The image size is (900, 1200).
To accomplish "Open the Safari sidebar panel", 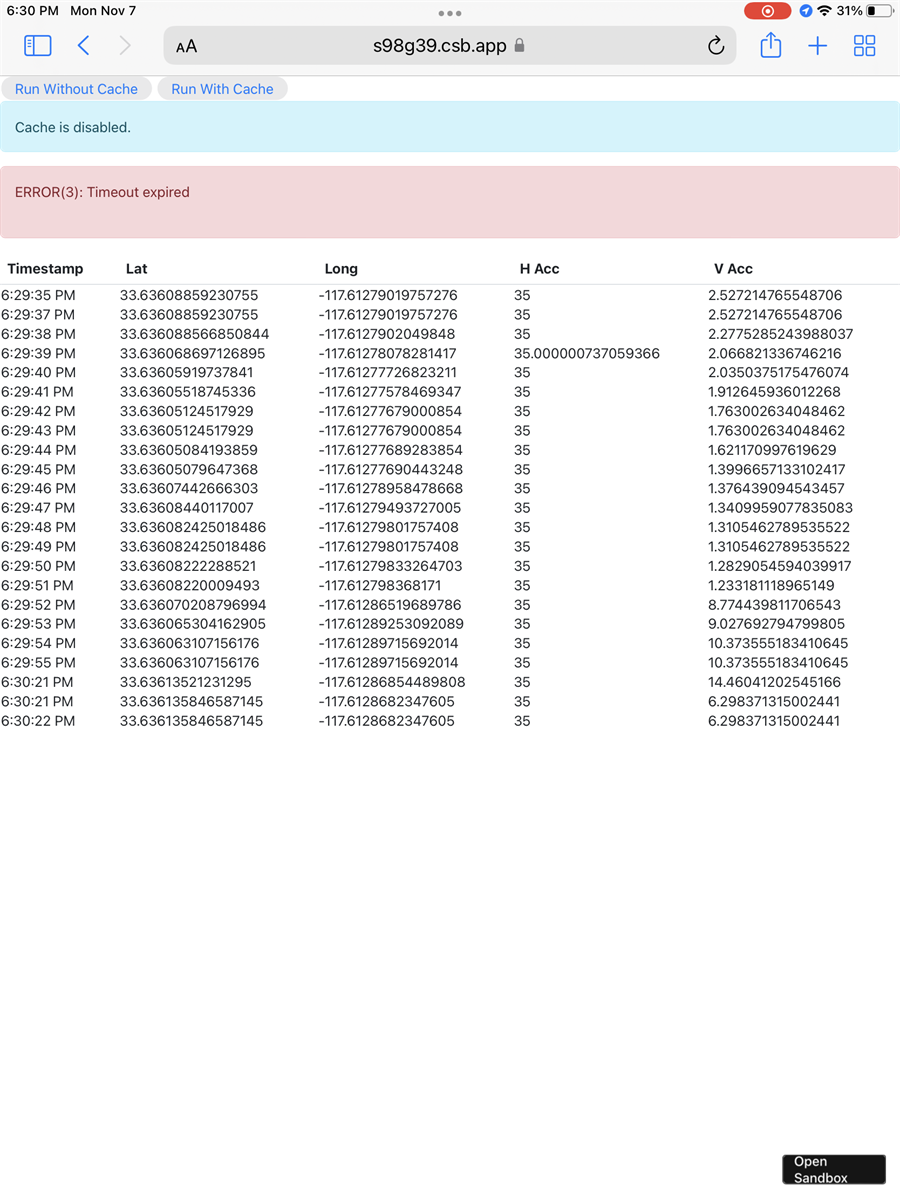I will [x=38, y=45].
